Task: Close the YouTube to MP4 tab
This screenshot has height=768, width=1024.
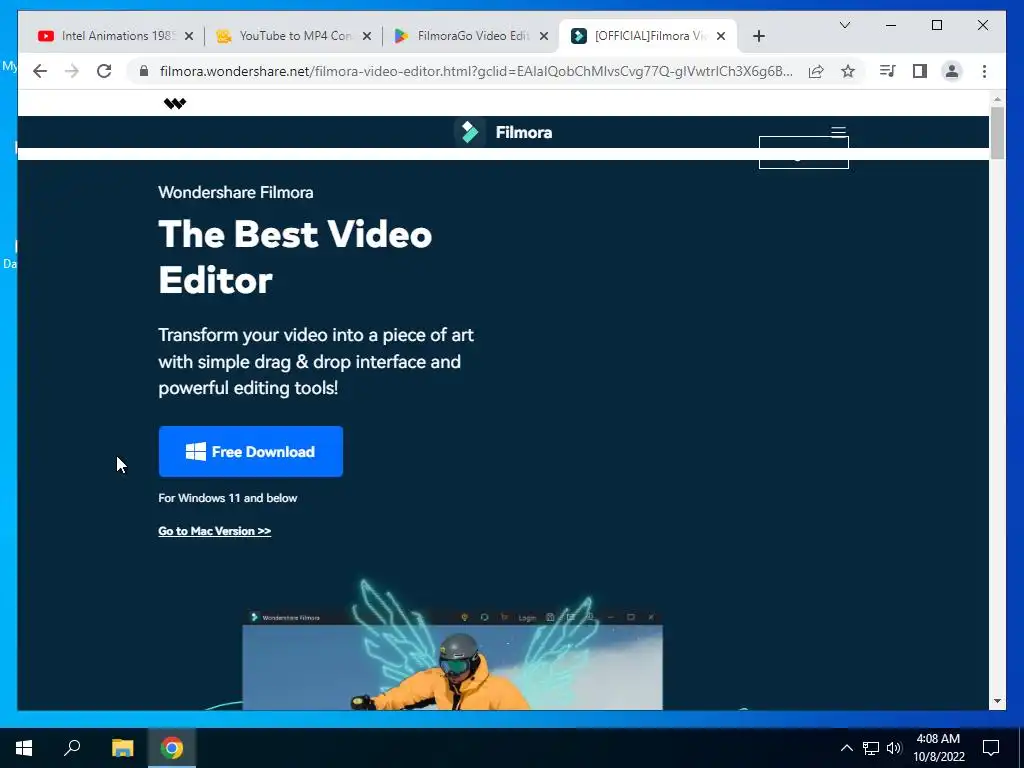Action: (x=367, y=36)
